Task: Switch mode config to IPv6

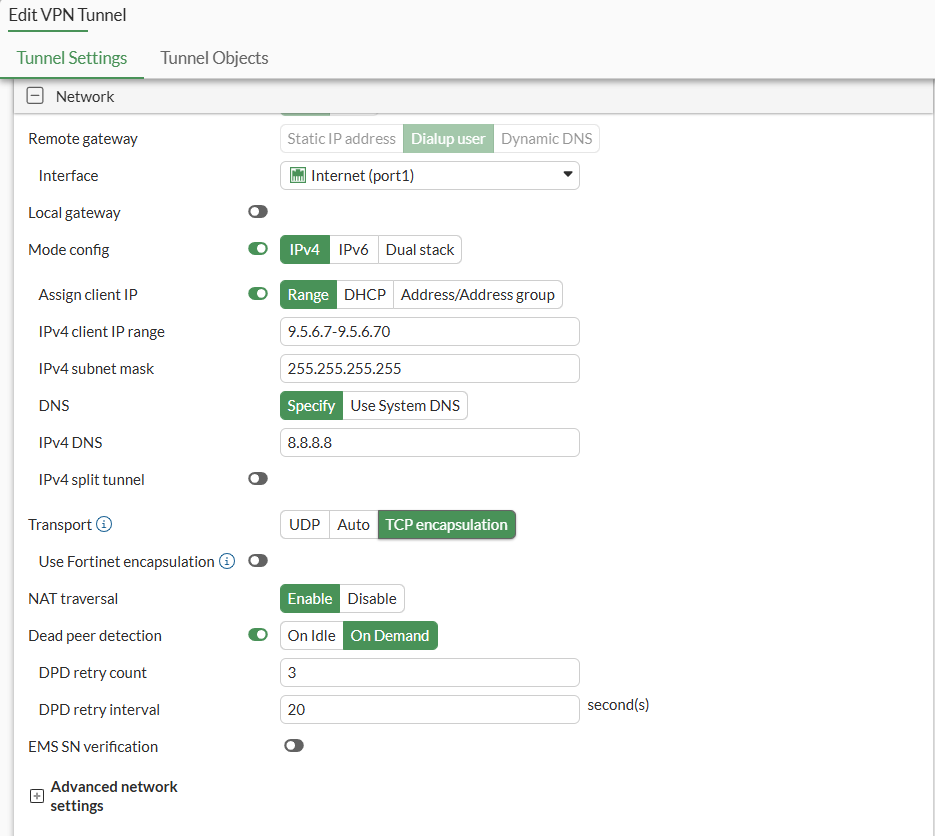Action: tap(353, 249)
